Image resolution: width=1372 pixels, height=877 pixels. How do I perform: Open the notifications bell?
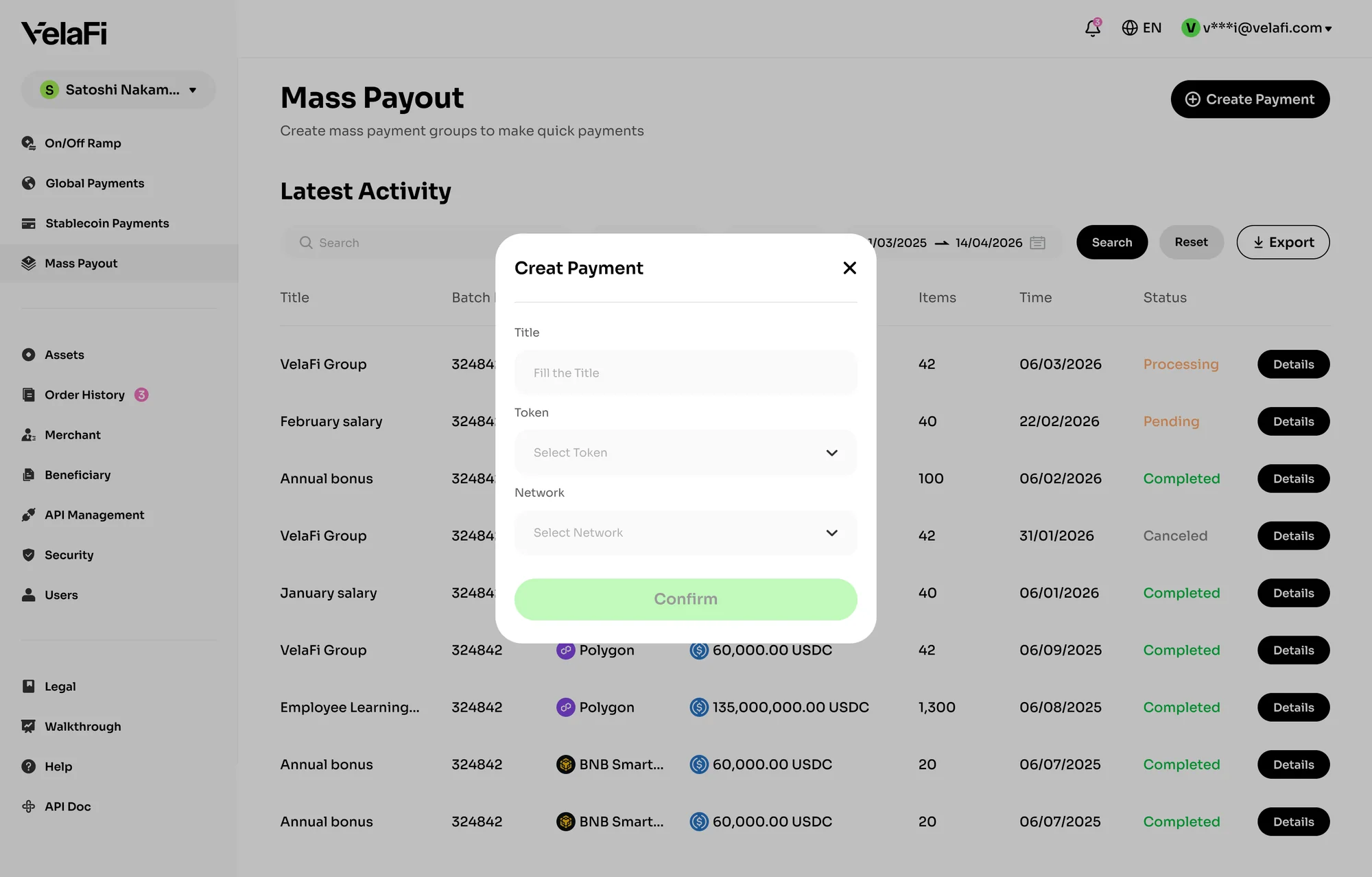click(1093, 28)
